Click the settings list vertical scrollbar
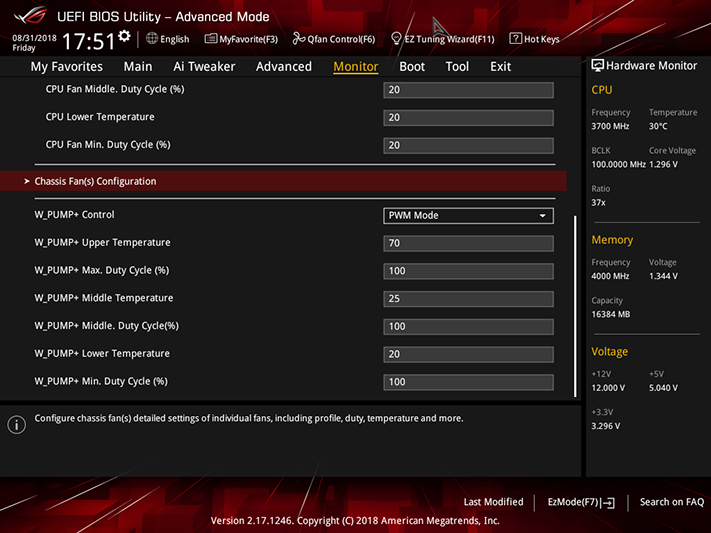 (575, 306)
